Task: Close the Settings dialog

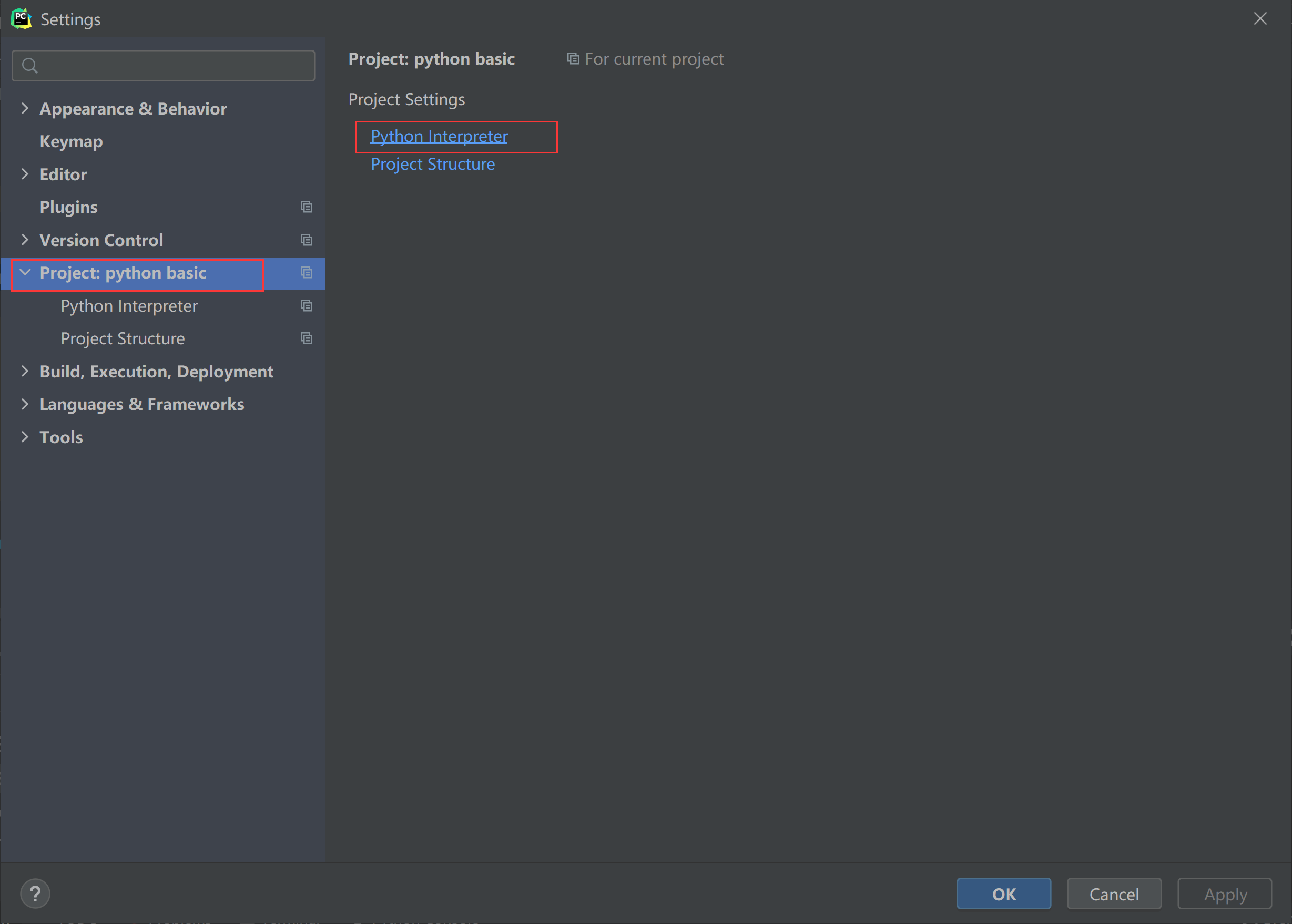Action: click(x=1260, y=19)
